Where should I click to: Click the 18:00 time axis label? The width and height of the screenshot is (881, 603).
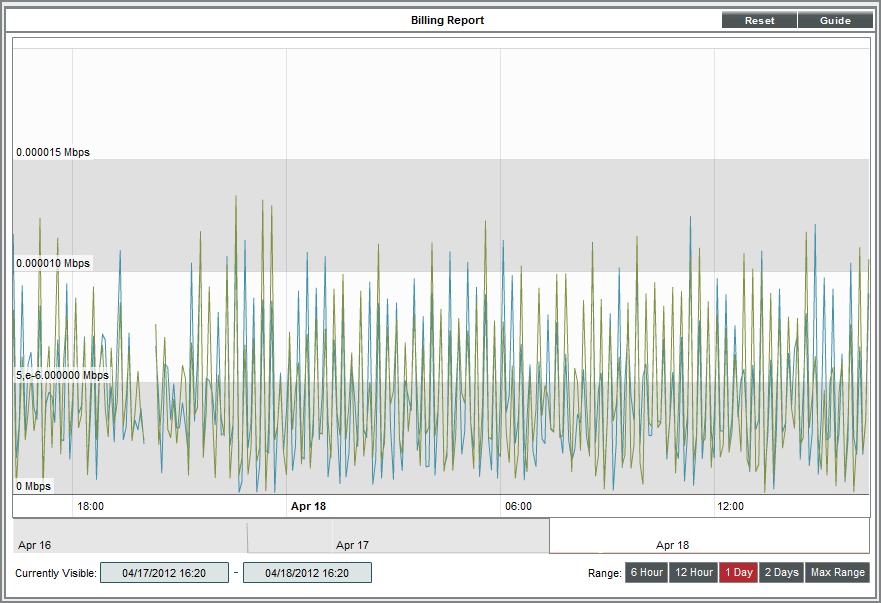(91, 506)
